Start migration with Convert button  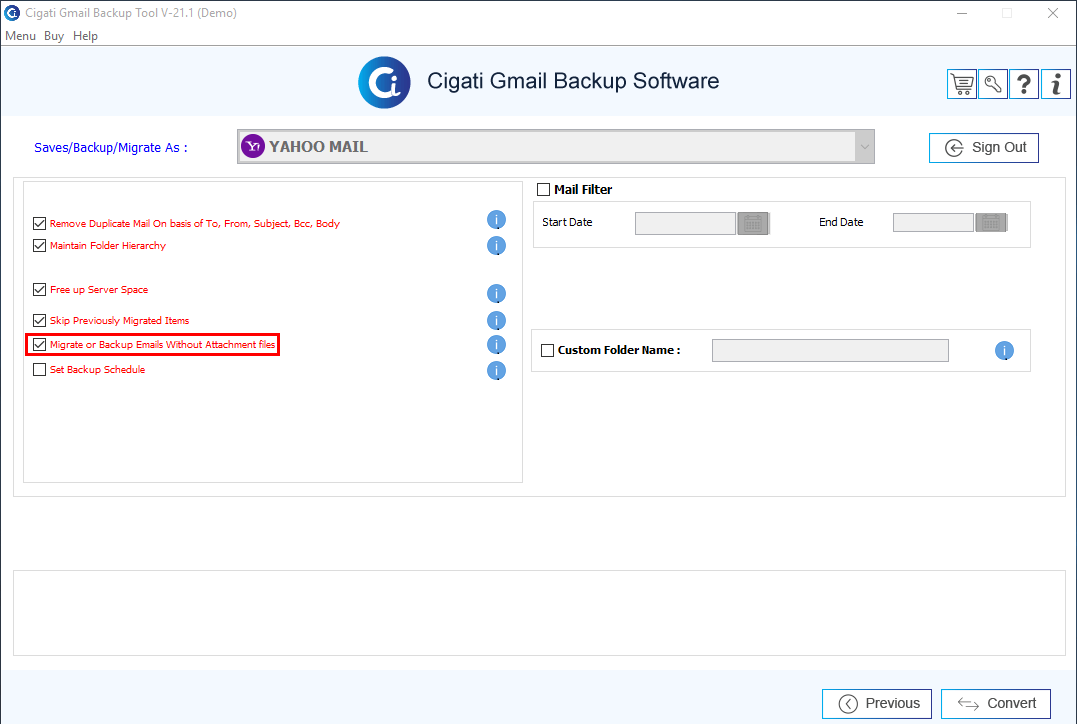pos(996,703)
